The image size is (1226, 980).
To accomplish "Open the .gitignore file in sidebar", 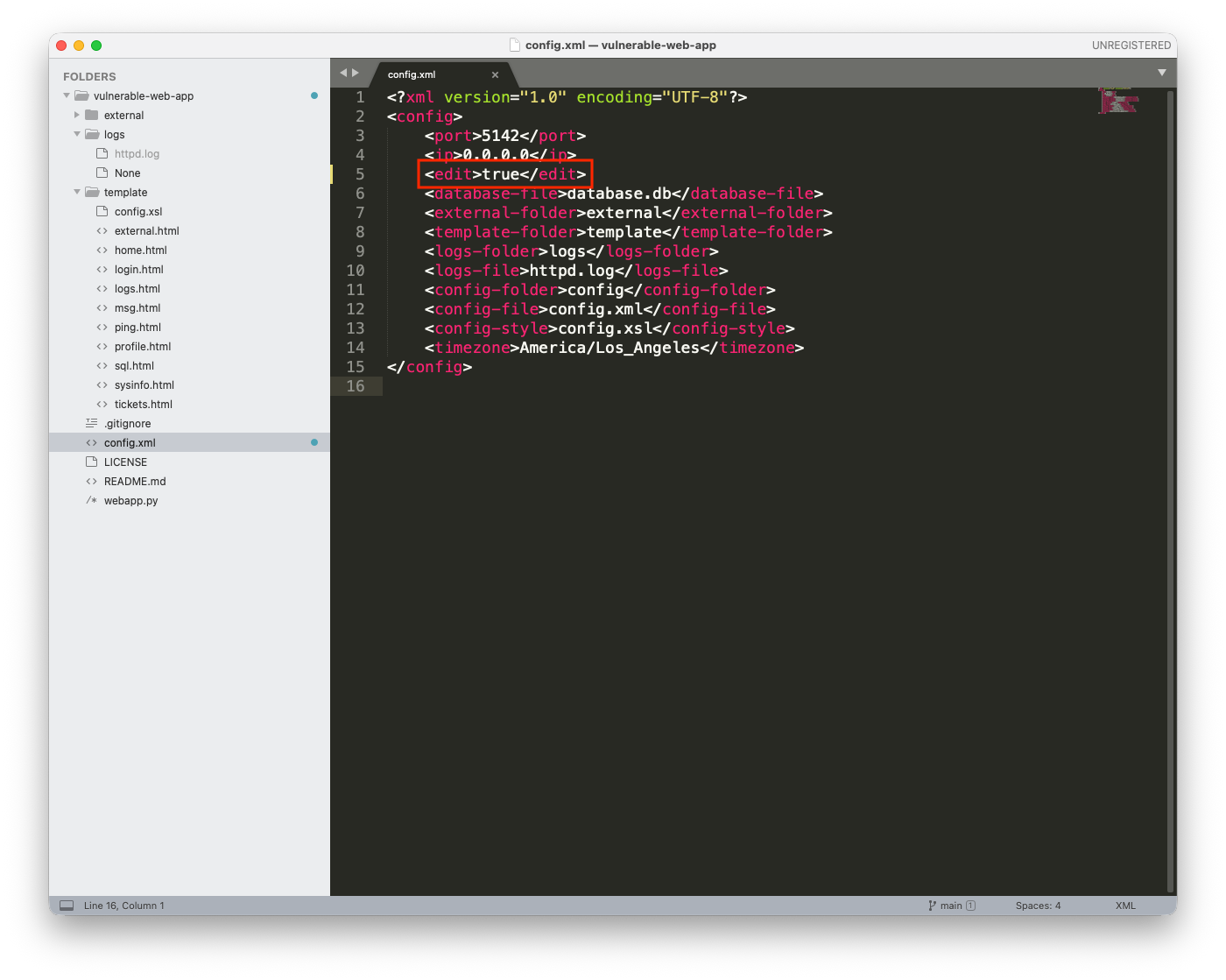I will [127, 424].
